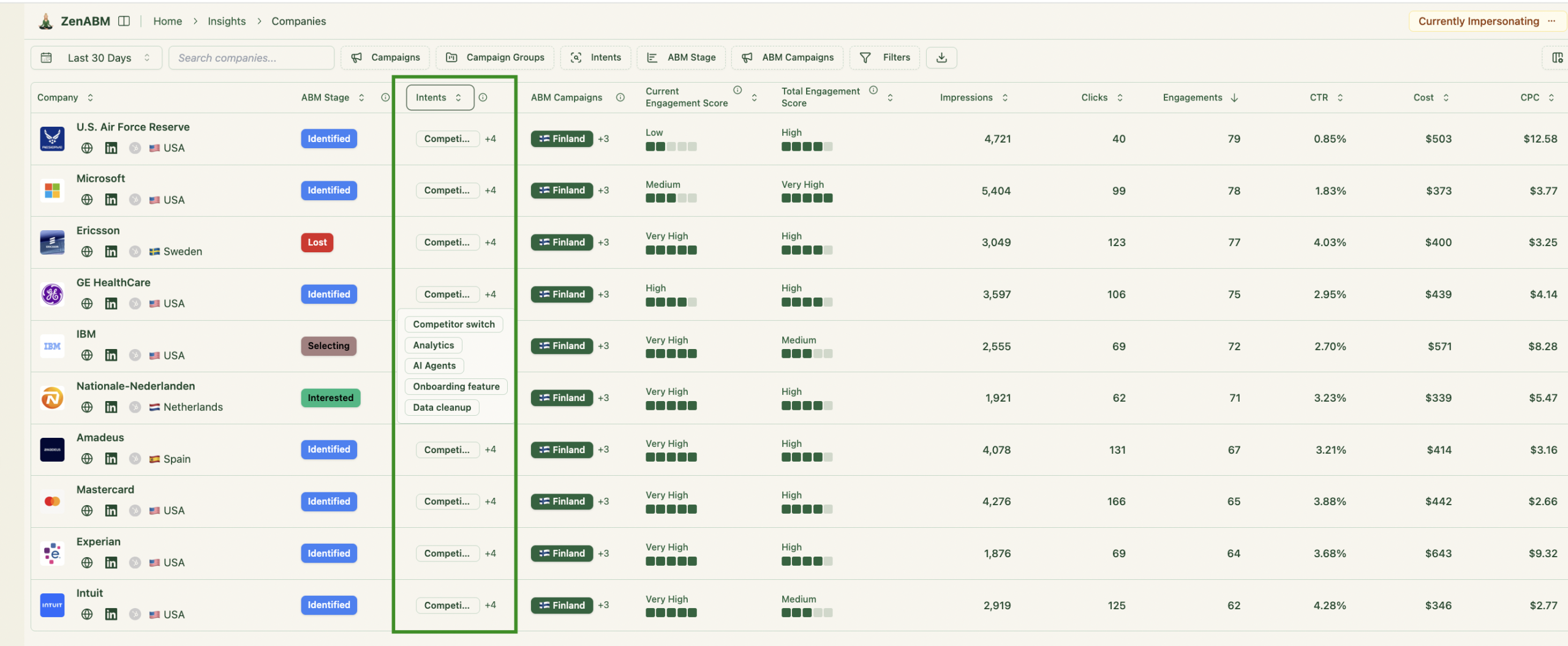Open the column layout settings icon
The height and width of the screenshot is (646, 1568).
pyautogui.click(x=1557, y=58)
